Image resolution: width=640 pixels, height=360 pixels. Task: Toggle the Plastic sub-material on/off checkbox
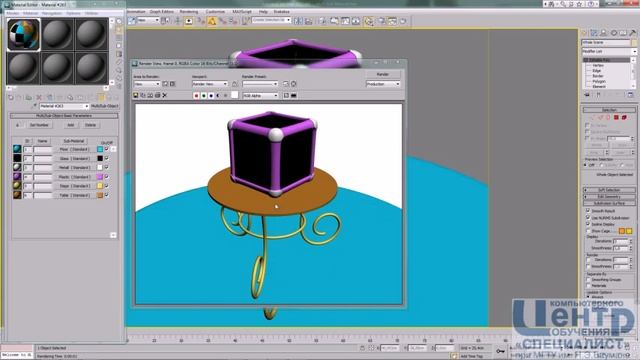(x=107, y=177)
